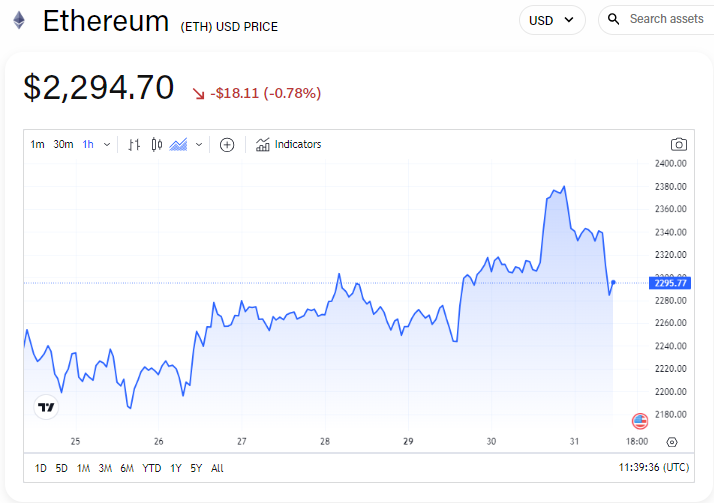714x503 pixels.
Task: Select the 1M date range
Action: coord(83,468)
